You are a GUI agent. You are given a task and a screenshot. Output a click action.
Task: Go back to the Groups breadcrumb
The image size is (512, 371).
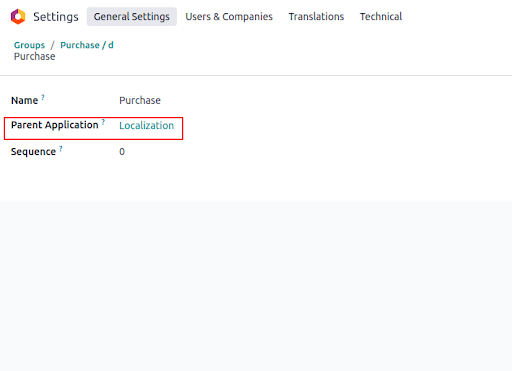click(x=29, y=45)
